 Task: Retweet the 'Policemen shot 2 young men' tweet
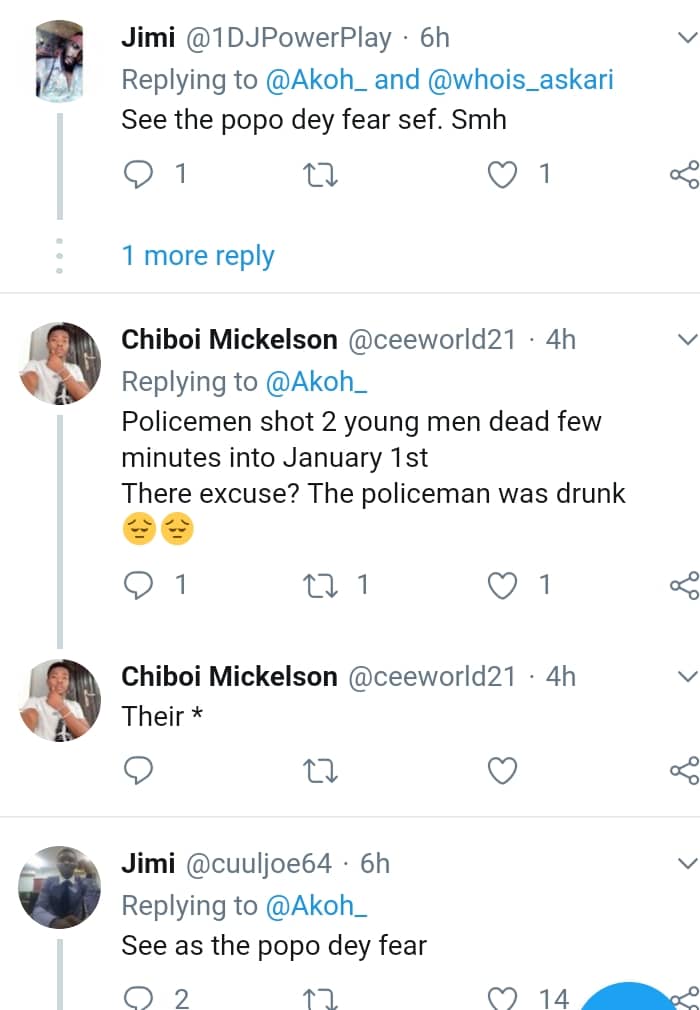tap(321, 585)
